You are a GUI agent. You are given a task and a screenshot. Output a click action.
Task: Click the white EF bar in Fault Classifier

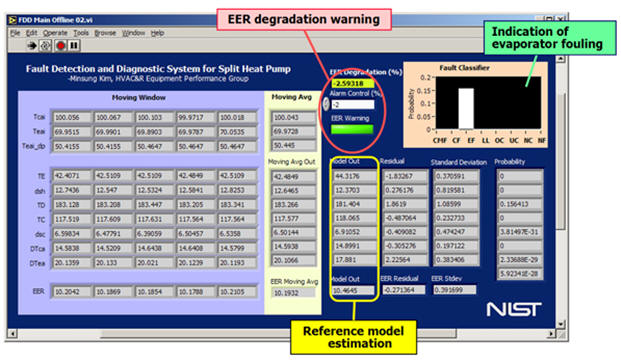466,109
